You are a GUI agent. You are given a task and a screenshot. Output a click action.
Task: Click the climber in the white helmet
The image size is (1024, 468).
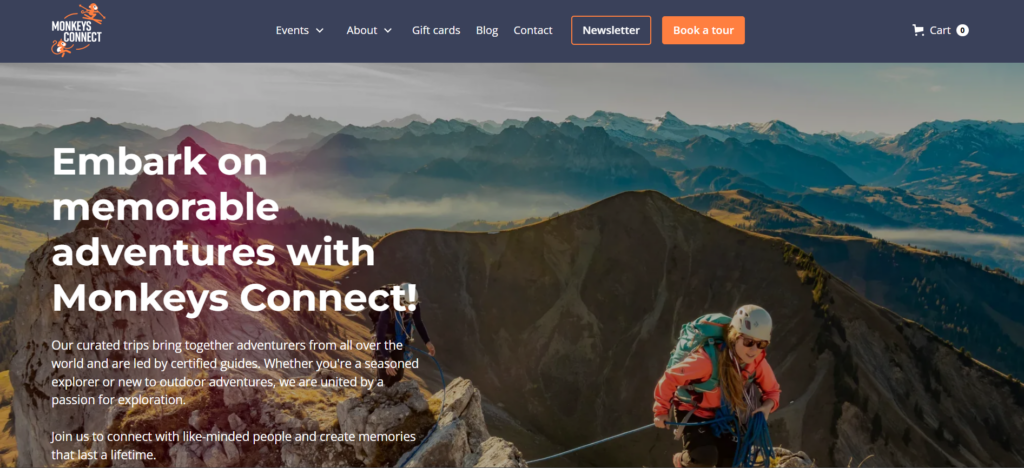click(718, 385)
